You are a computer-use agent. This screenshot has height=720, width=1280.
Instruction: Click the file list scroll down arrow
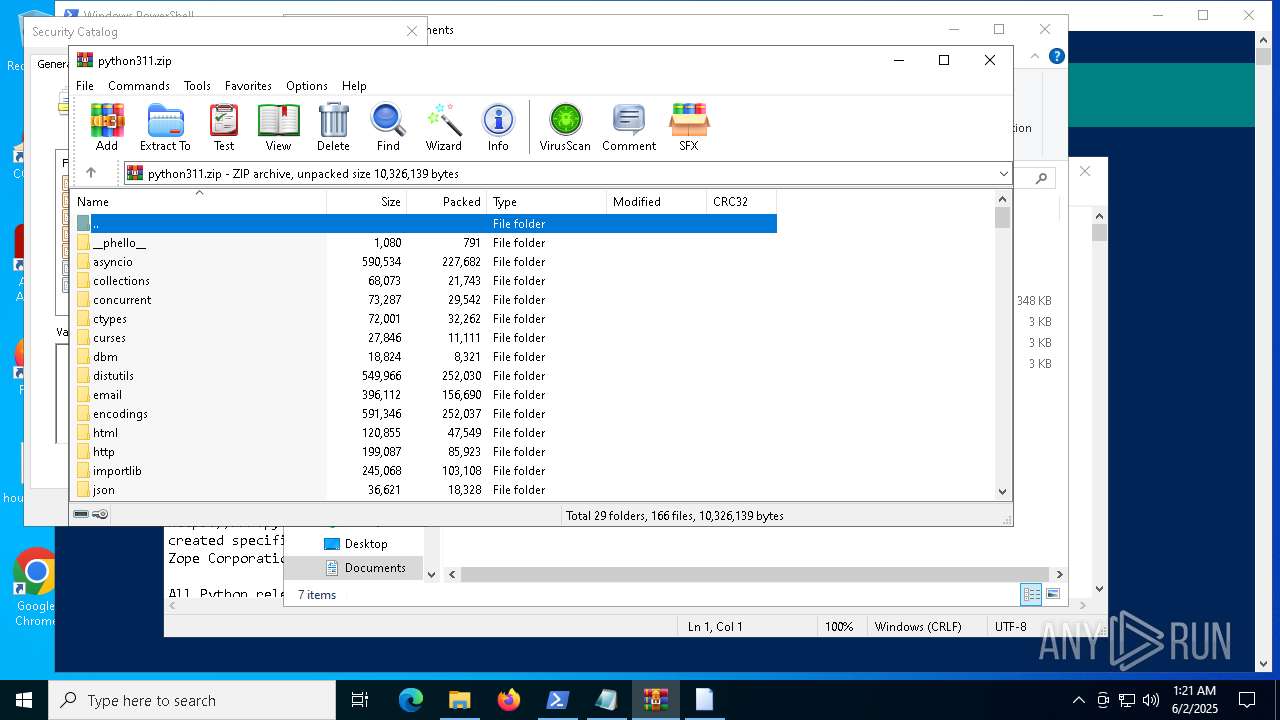[x=1003, y=491]
